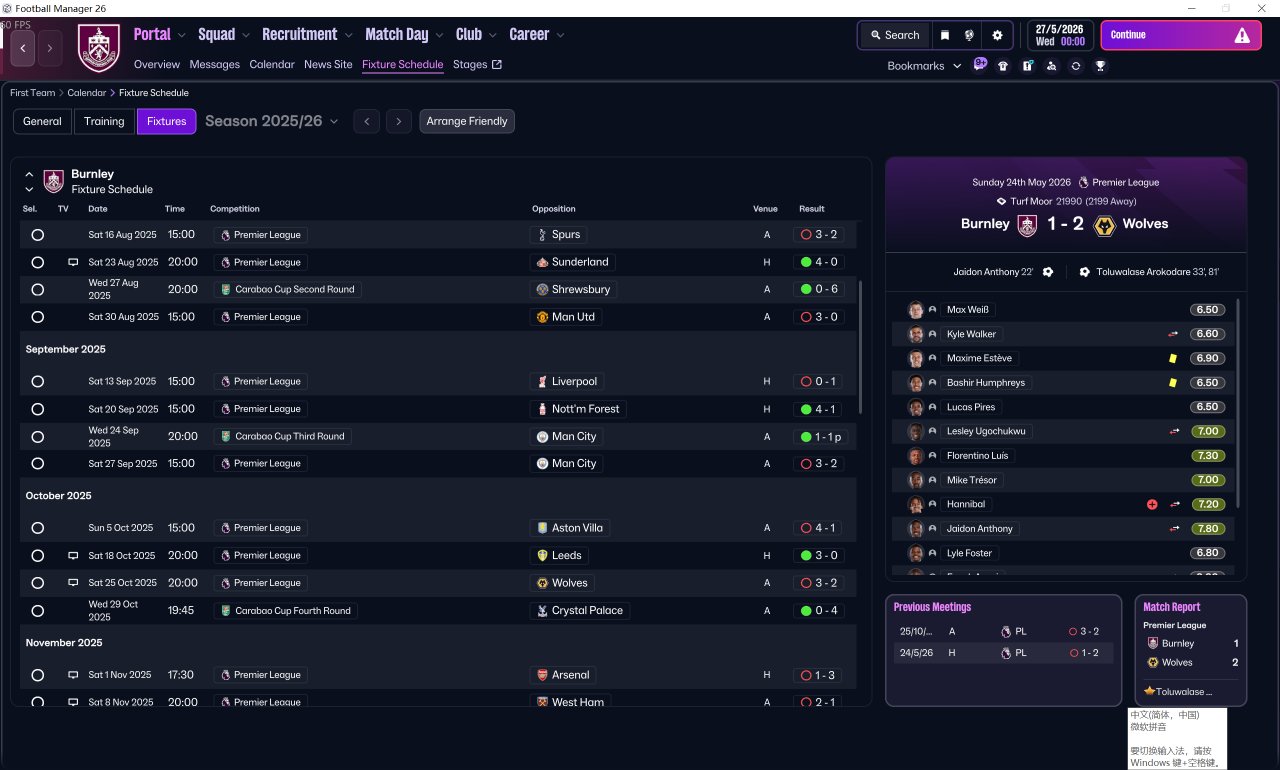Click the external link icon beside Stages

(x=497, y=65)
